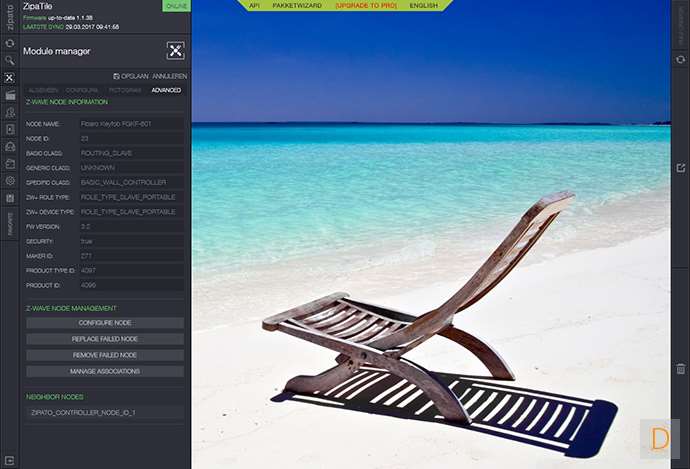Open the search magnifier in left sidebar
Viewport: 690px width, 469px height.
[x=10, y=60]
